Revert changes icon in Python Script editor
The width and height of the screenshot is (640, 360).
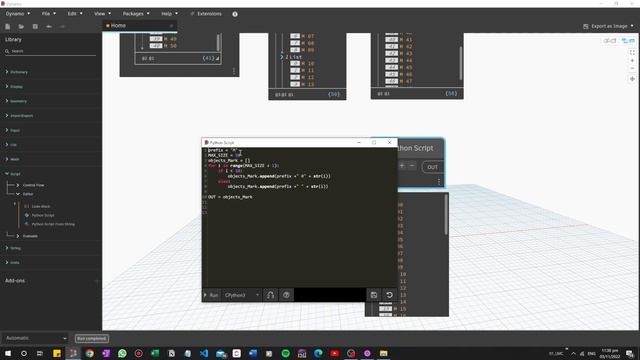(x=389, y=295)
